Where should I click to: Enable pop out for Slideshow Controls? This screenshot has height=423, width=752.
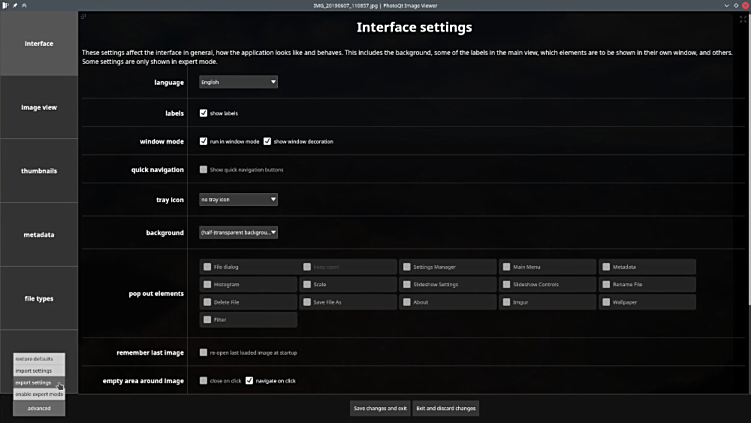point(506,285)
